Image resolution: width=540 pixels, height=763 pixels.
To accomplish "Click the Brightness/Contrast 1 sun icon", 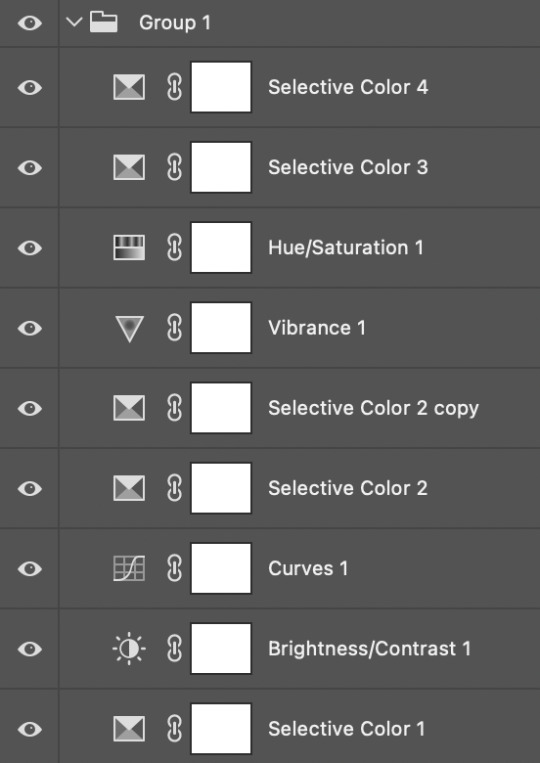I will tap(129, 649).
